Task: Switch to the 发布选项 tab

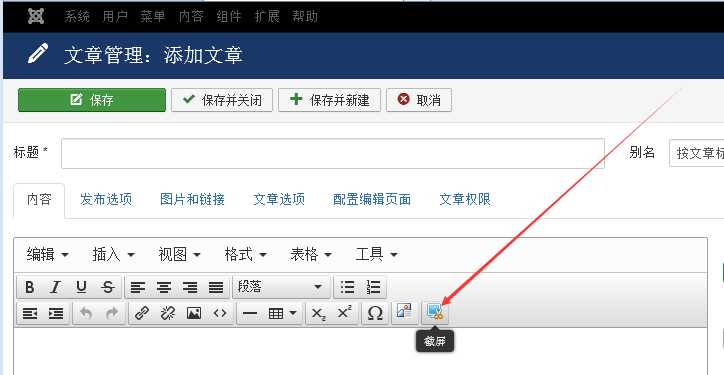Action: coord(106,200)
